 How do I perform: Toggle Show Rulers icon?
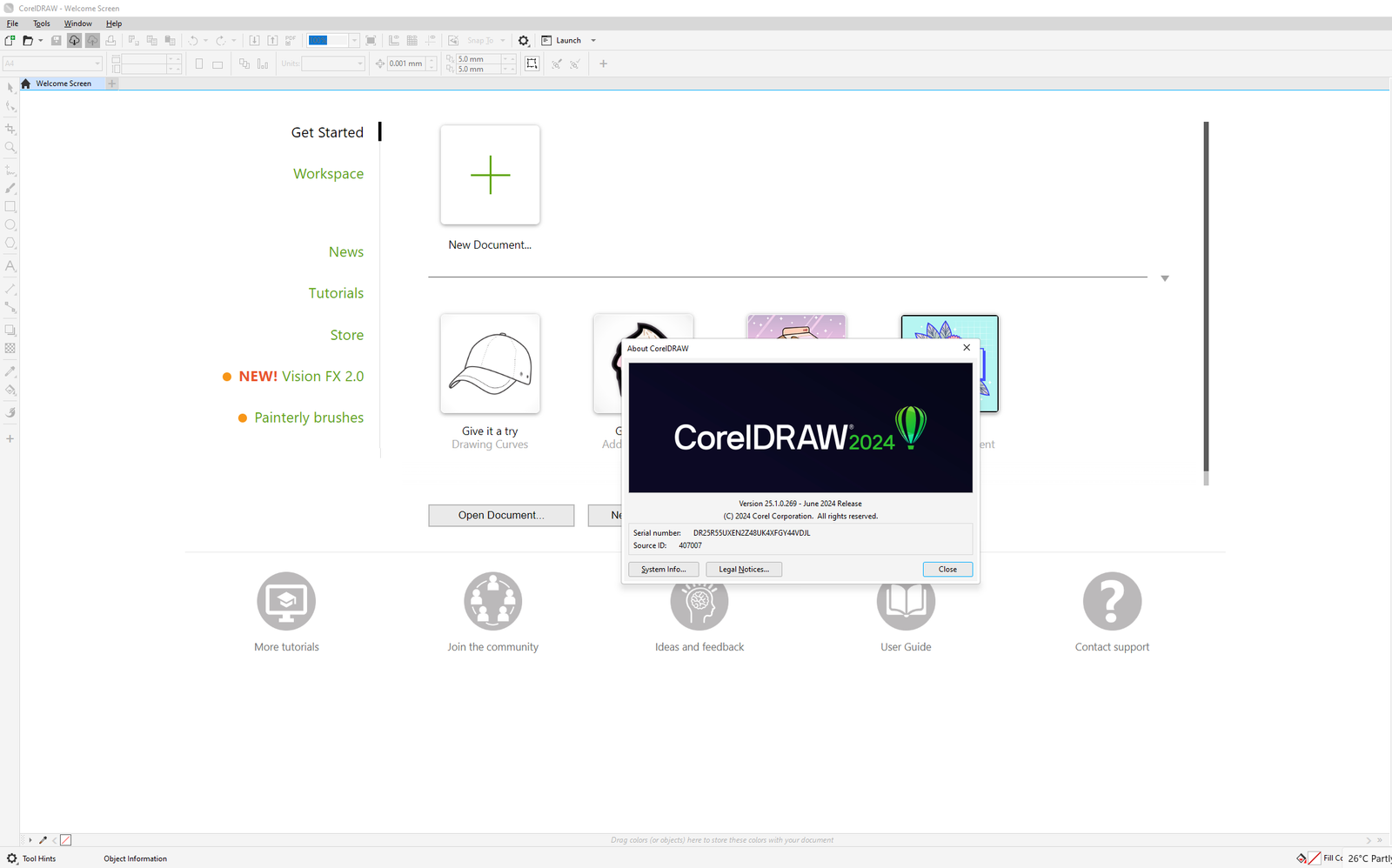coord(394,41)
